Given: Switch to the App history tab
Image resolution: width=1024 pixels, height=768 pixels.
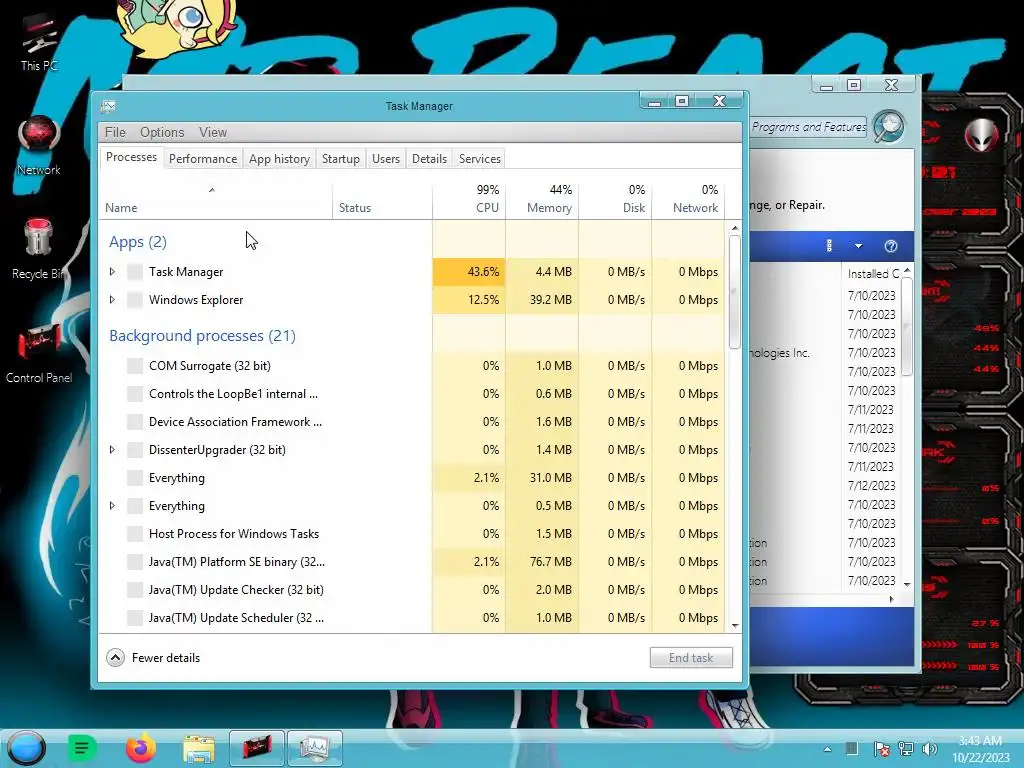Looking at the screenshot, I should point(280,159).
